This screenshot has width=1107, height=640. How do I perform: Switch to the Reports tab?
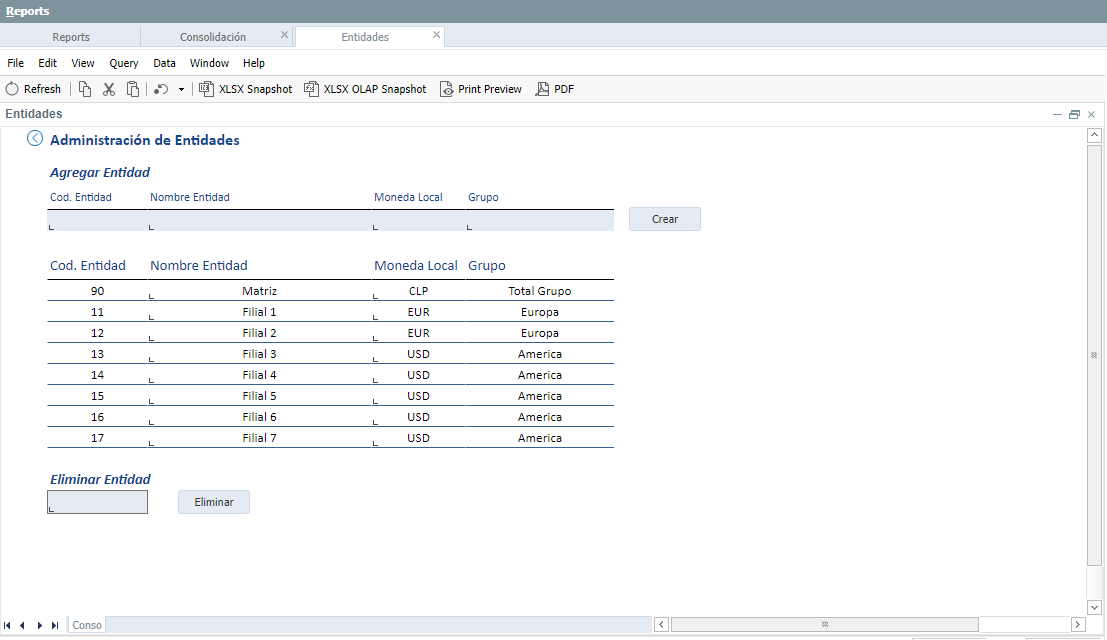(x=71, y=37)
